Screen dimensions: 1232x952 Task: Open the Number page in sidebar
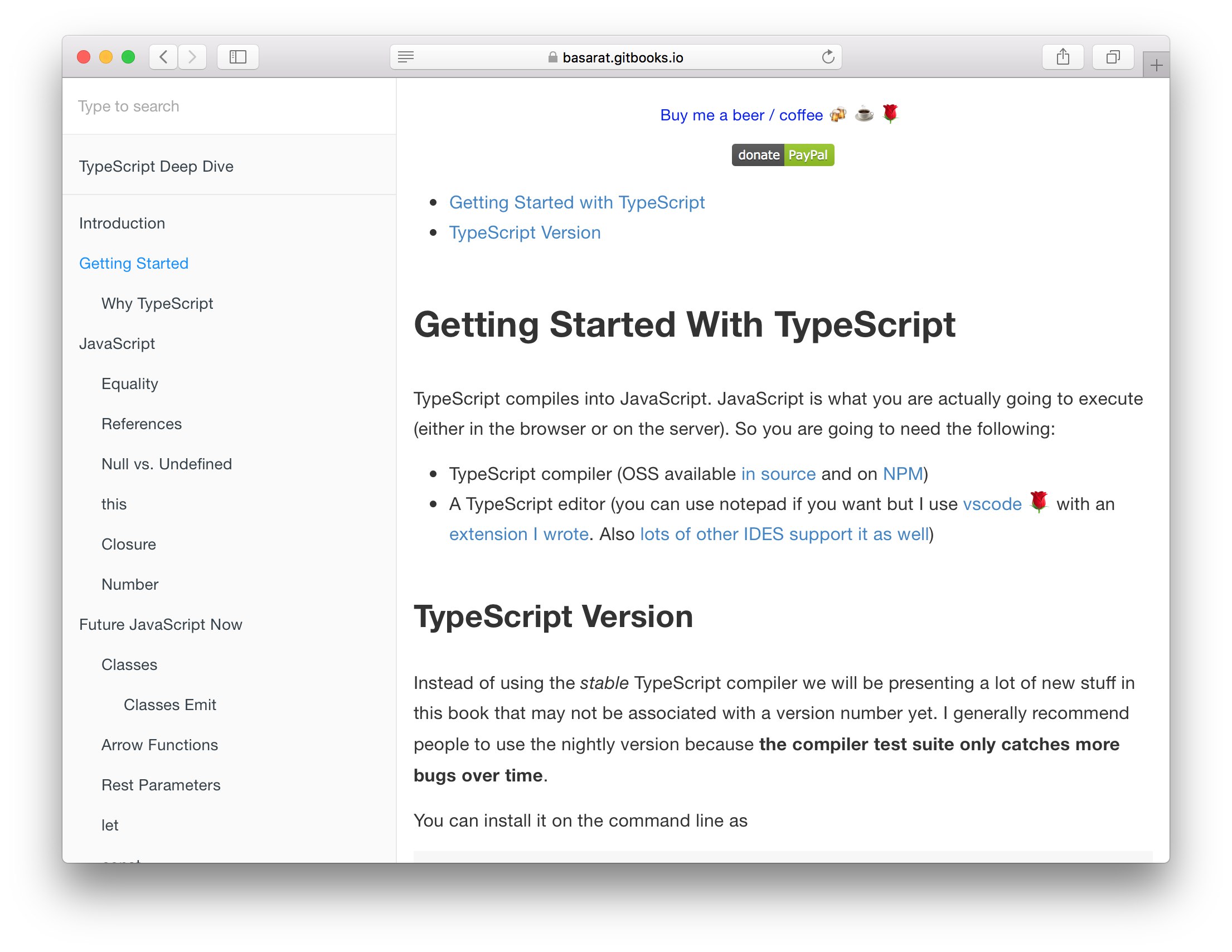coord(130,584)
